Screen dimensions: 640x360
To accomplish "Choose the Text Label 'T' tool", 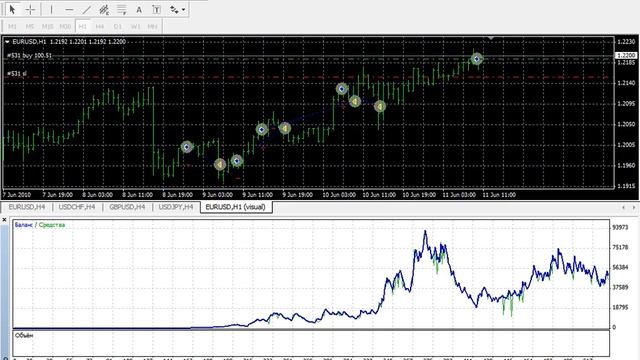I will tap(156, 9).
